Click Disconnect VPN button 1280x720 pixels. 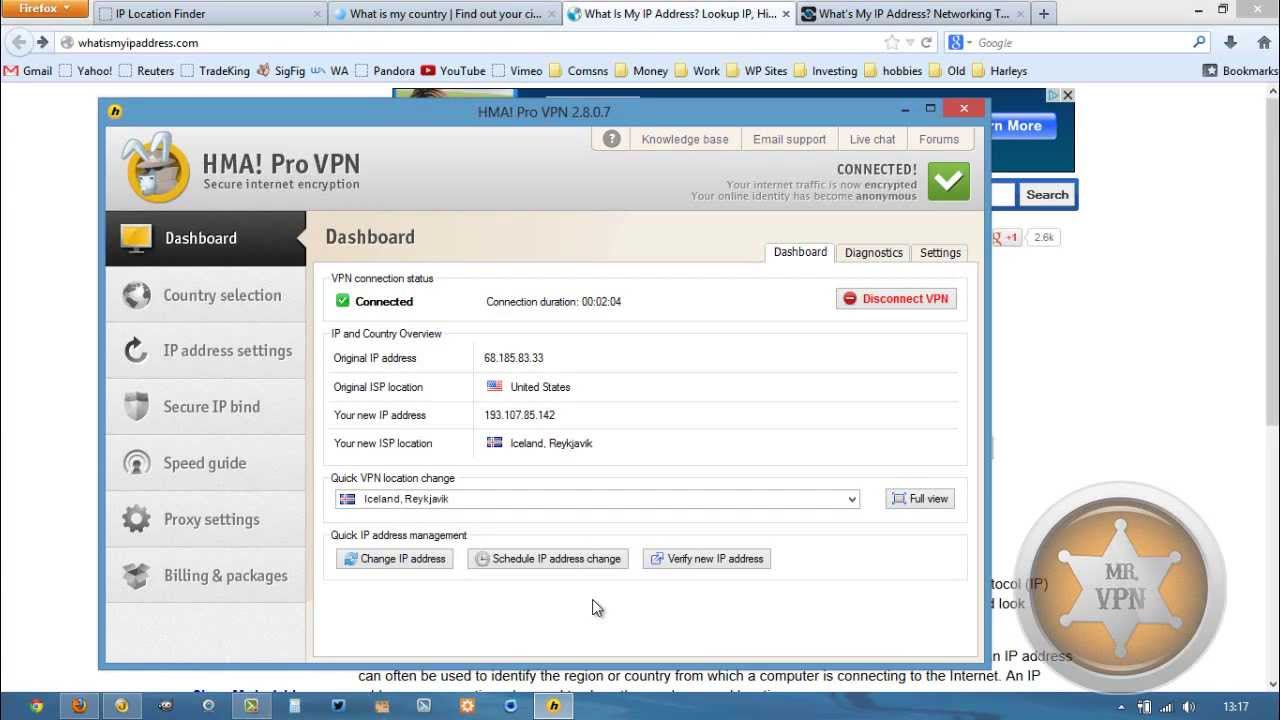[896, 299]
